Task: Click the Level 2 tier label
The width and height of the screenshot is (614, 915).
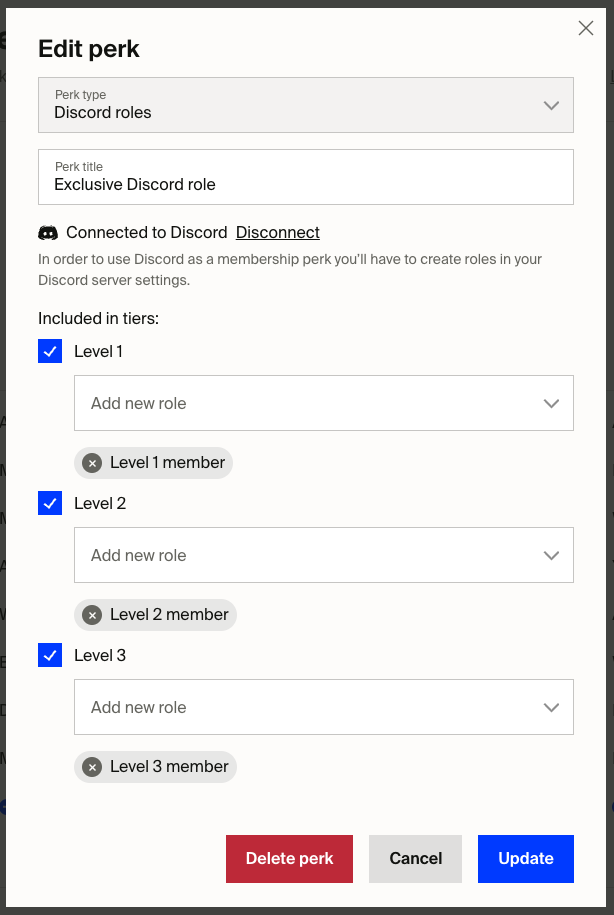Action: (100, 503)
